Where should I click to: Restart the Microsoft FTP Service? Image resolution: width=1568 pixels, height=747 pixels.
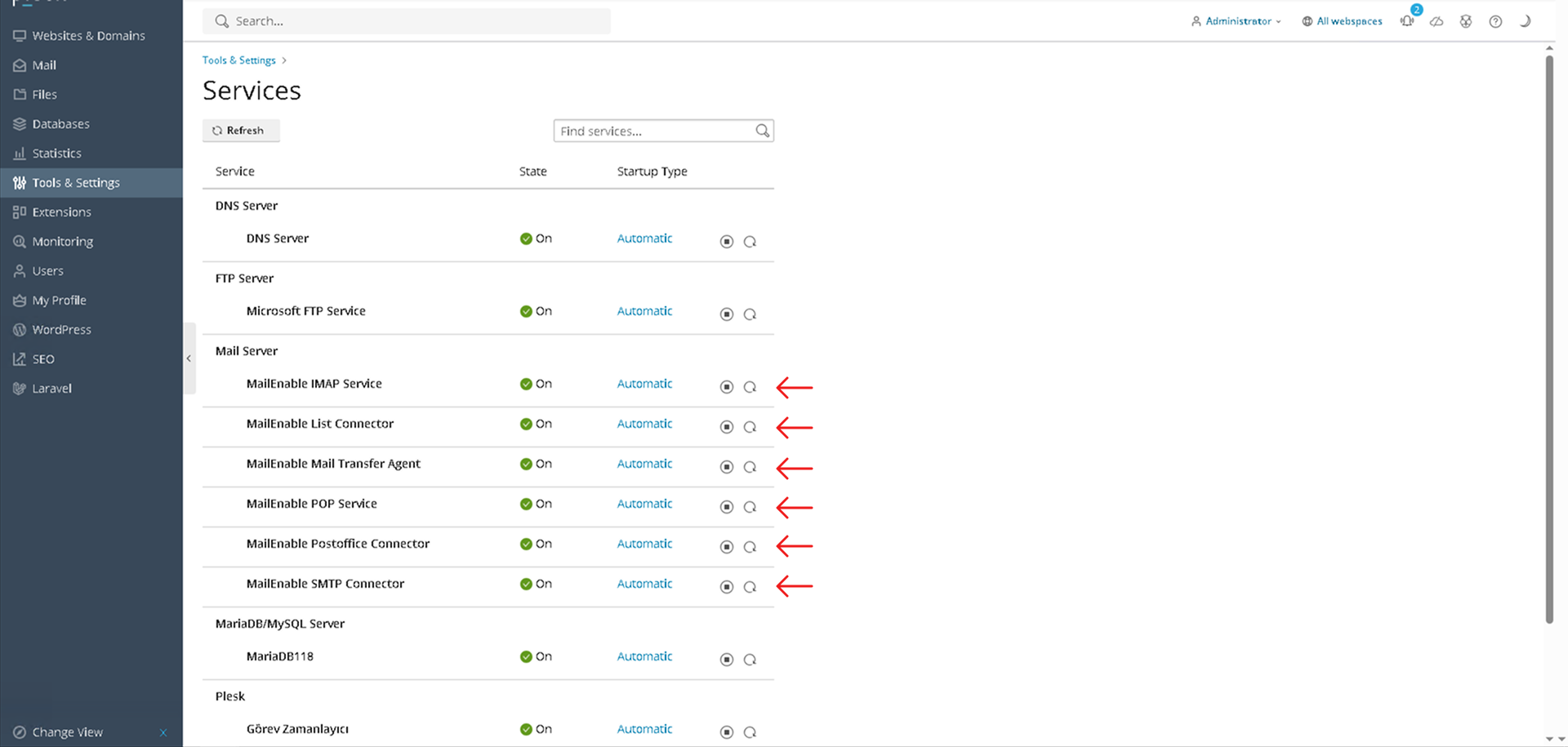750,314
